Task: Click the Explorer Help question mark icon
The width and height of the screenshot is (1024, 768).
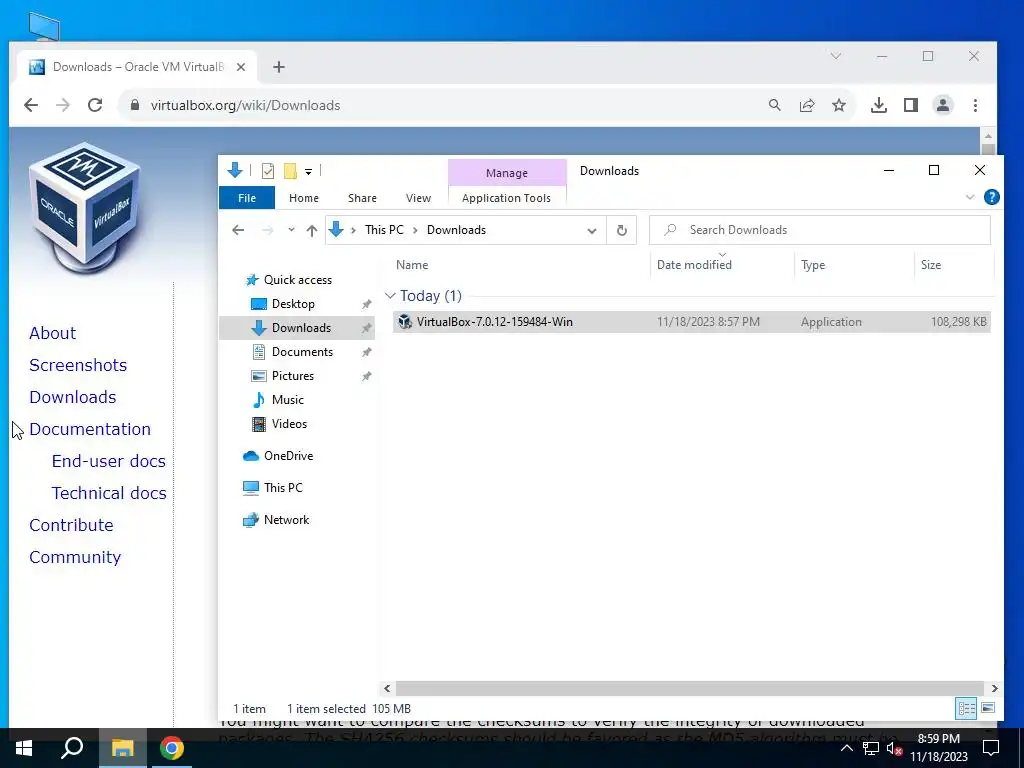Action: click(991, 197)
